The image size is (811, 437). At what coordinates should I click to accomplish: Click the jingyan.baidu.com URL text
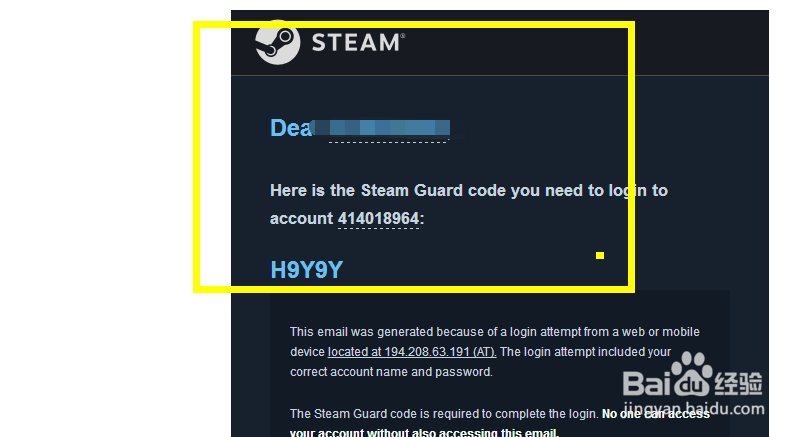pyautogui.click(x=694, y=409)
